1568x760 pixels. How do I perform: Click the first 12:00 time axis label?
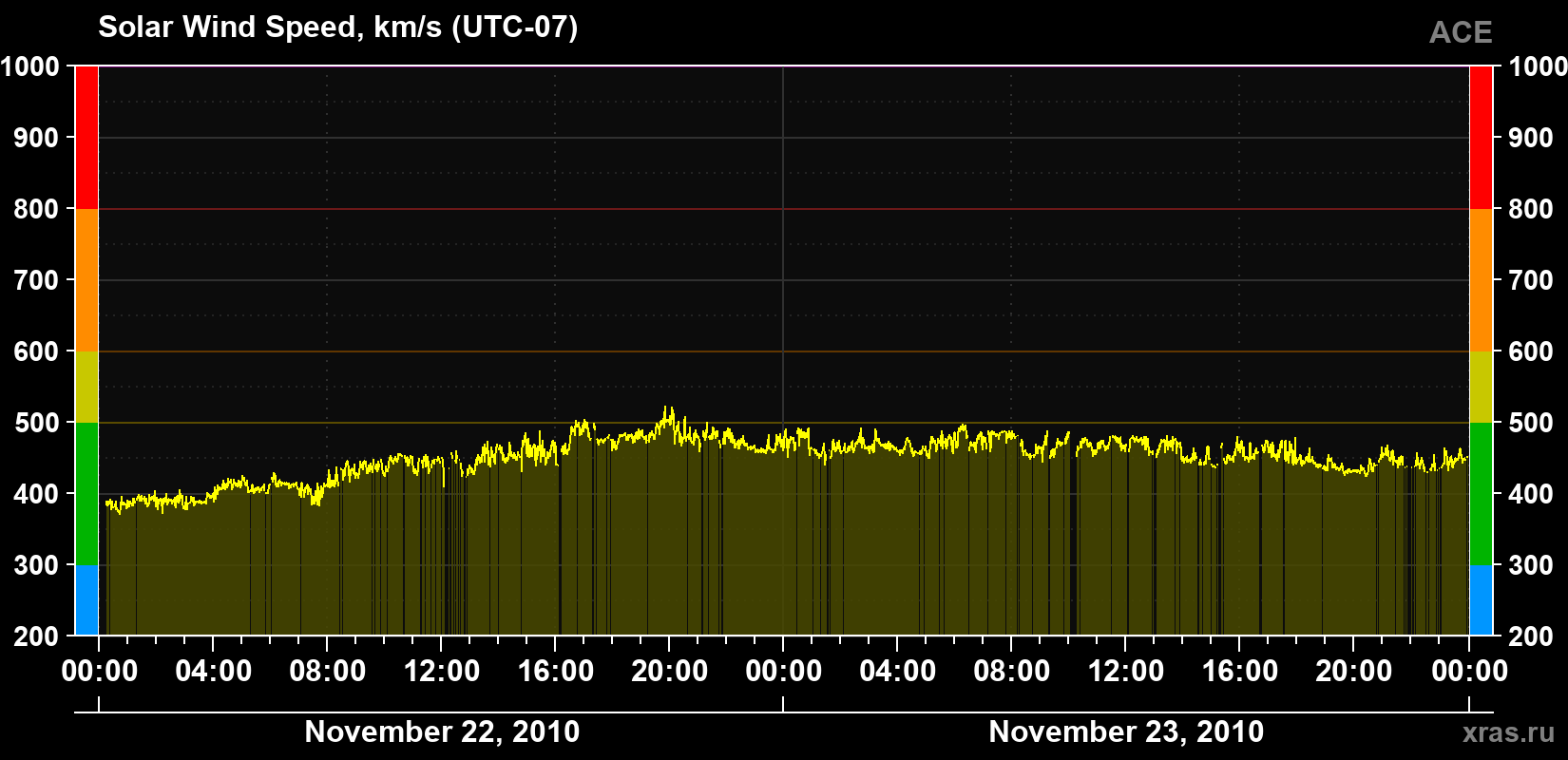[x=441, y=672]
